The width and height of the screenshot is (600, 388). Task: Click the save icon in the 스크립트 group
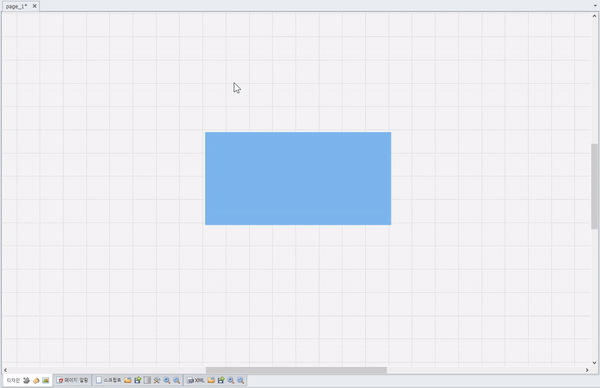click(x=138, y=380)
